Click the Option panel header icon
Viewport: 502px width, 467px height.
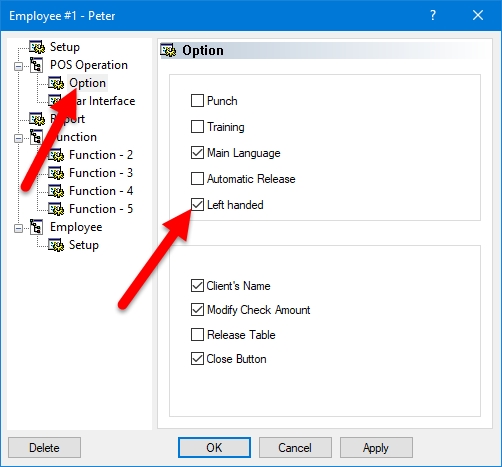[x=168, y=50]
